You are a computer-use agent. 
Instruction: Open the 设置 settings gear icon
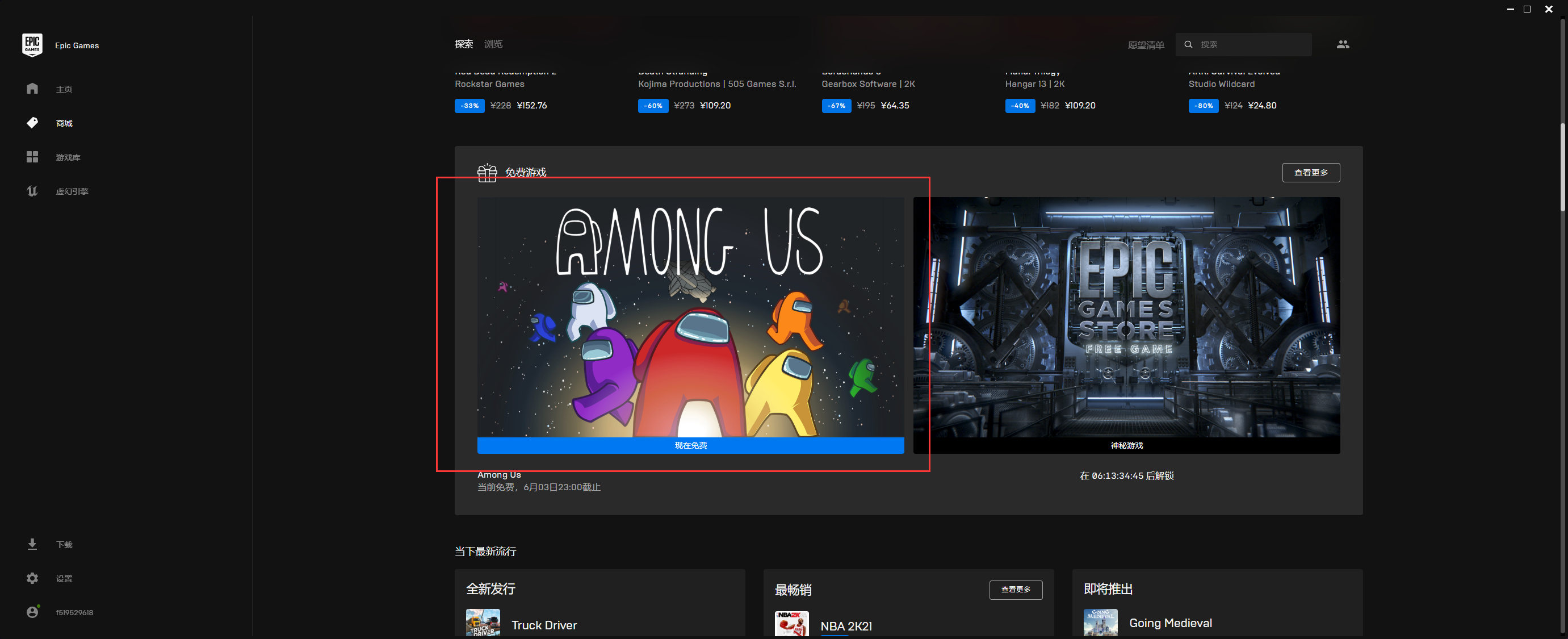coord(32,578)
